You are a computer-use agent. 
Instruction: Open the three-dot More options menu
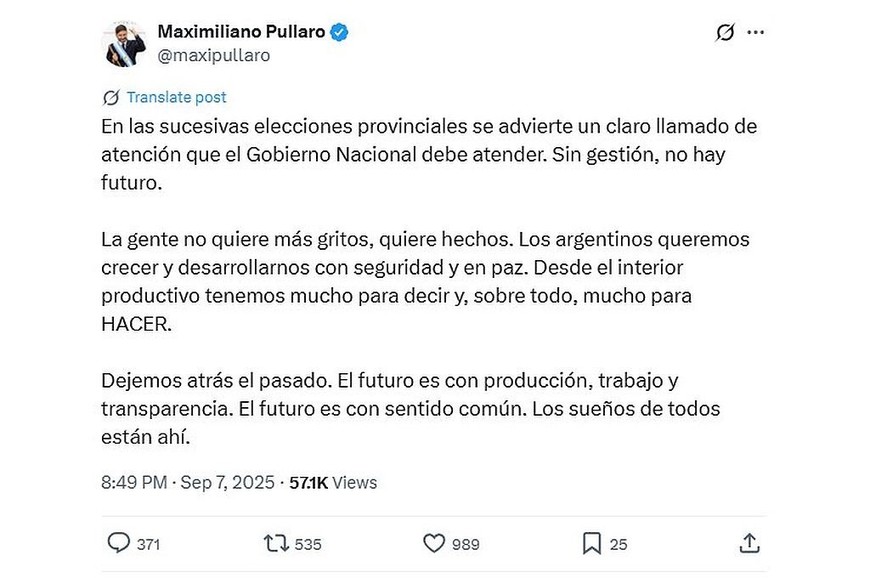[x=756, y=33]
